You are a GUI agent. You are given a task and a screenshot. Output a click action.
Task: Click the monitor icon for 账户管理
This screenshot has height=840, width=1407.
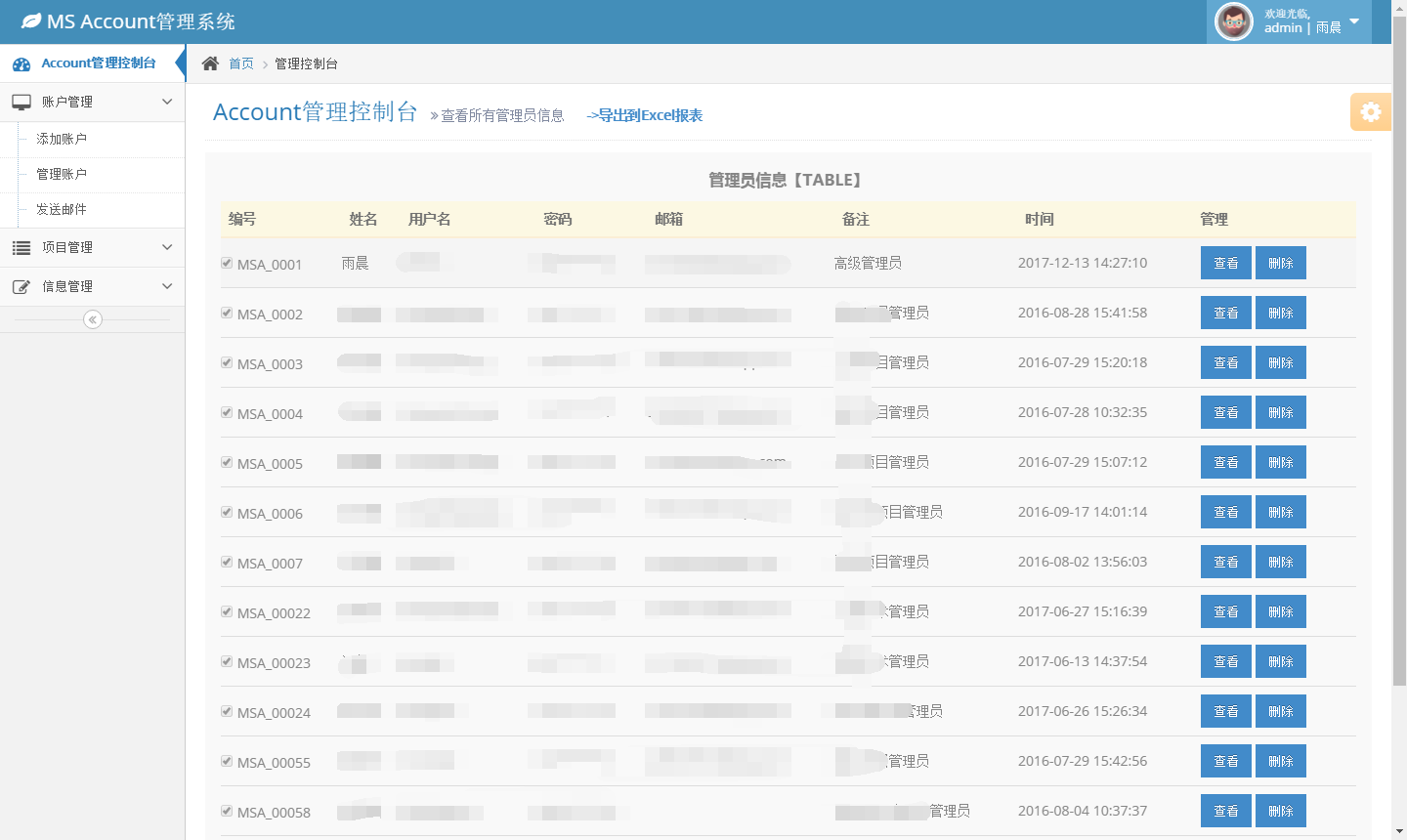(x=21, y=102)
